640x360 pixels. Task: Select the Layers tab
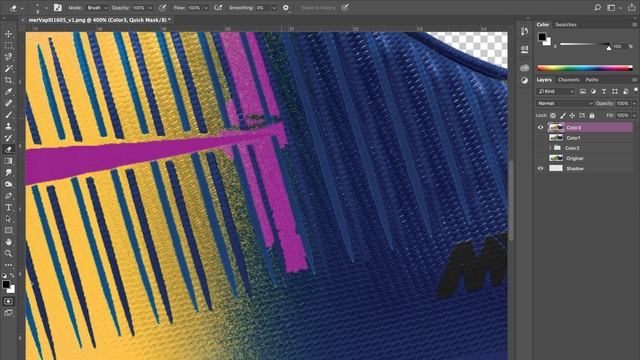544,80
